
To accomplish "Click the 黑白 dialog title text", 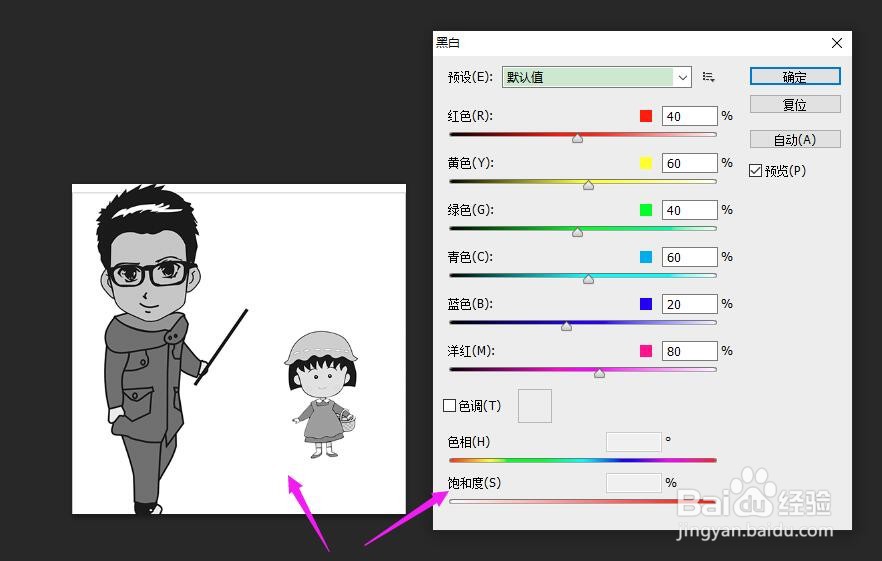I will [x=448, y=43].
